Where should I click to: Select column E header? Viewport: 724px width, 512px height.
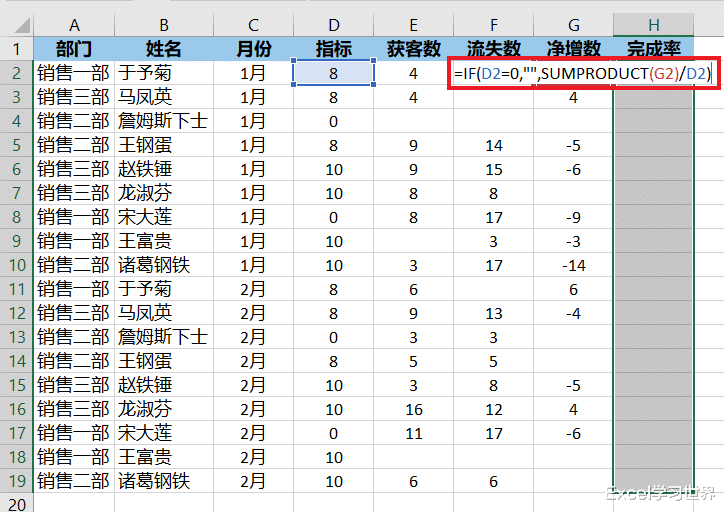click(x=413, y=25)
